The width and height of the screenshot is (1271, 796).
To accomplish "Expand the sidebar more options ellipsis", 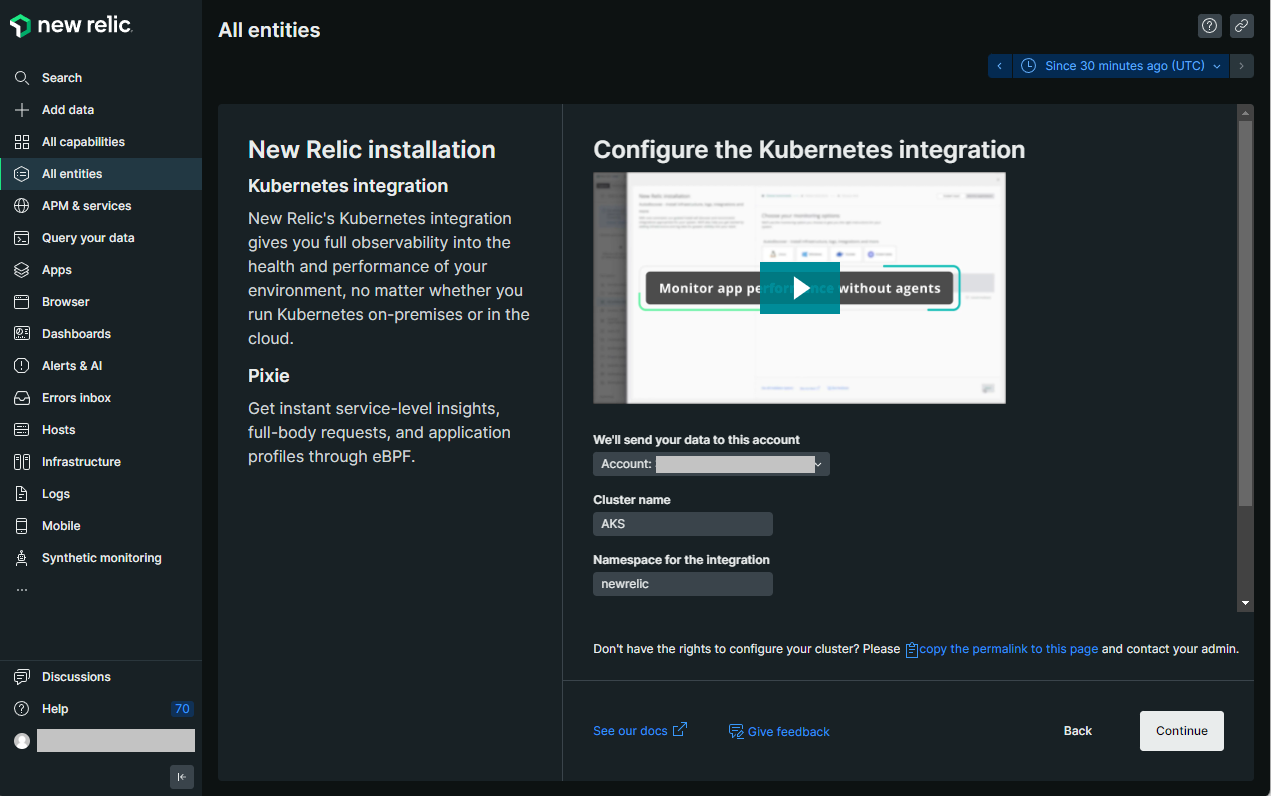I will tap(22, 590).
